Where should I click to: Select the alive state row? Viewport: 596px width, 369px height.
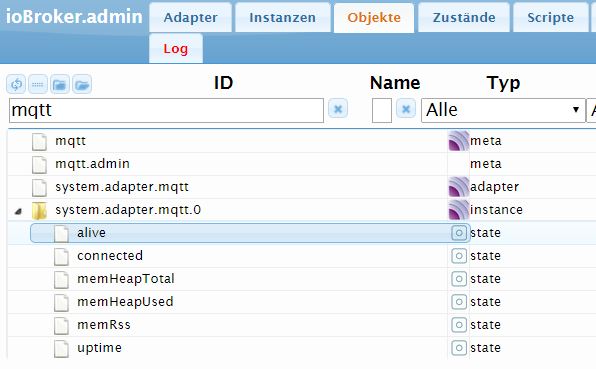pos(301,233)
